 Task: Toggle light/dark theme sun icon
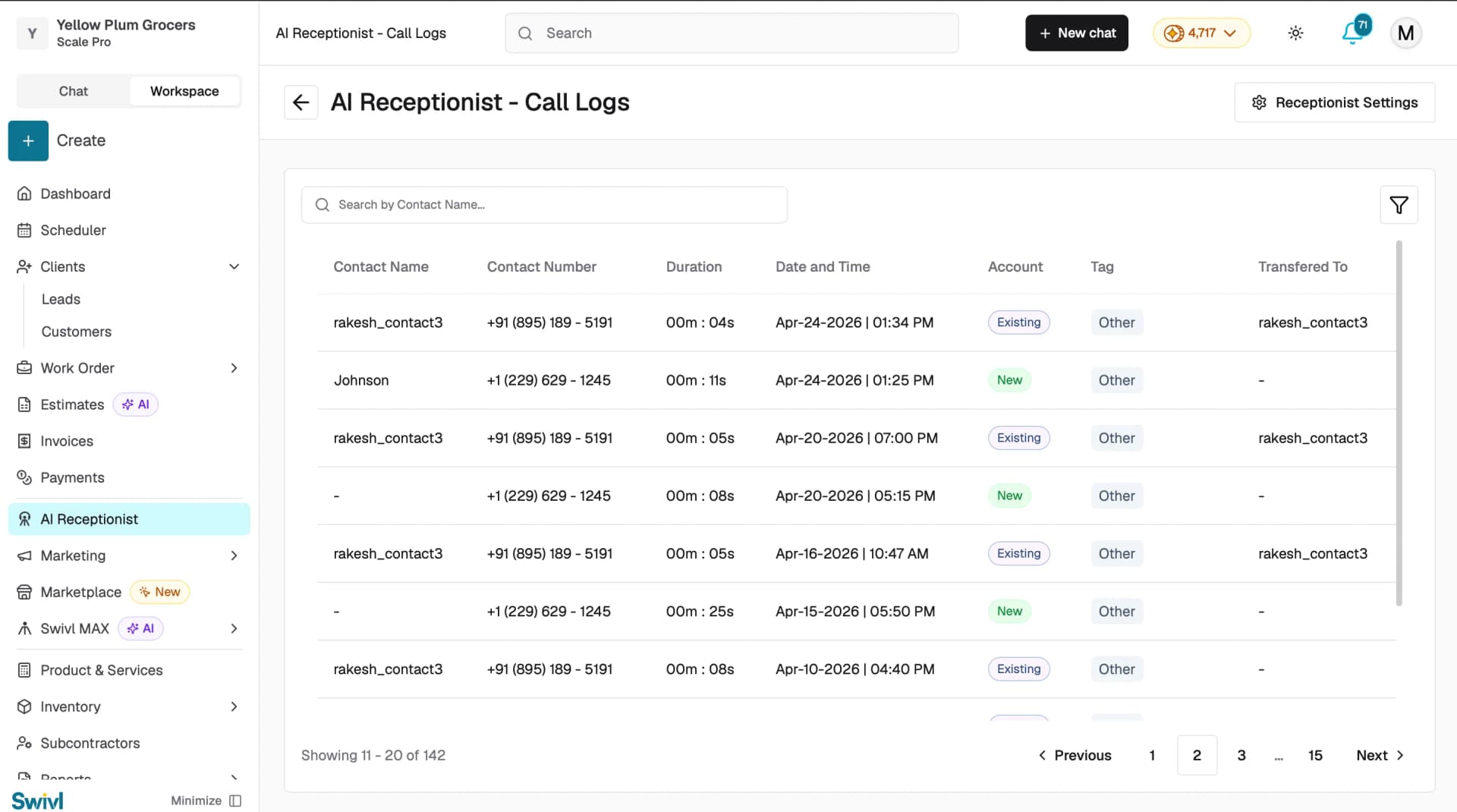tap(1295, 33)
